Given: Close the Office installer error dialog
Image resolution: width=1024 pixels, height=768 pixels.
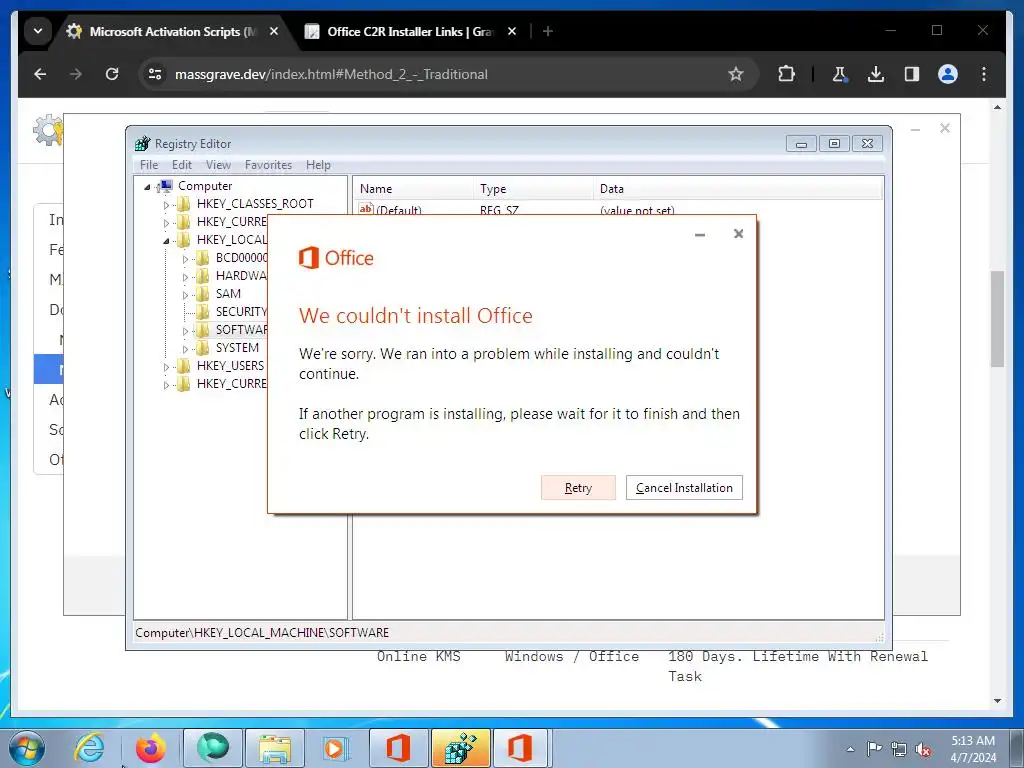Looking at the screenshot, I should (739, 234).
